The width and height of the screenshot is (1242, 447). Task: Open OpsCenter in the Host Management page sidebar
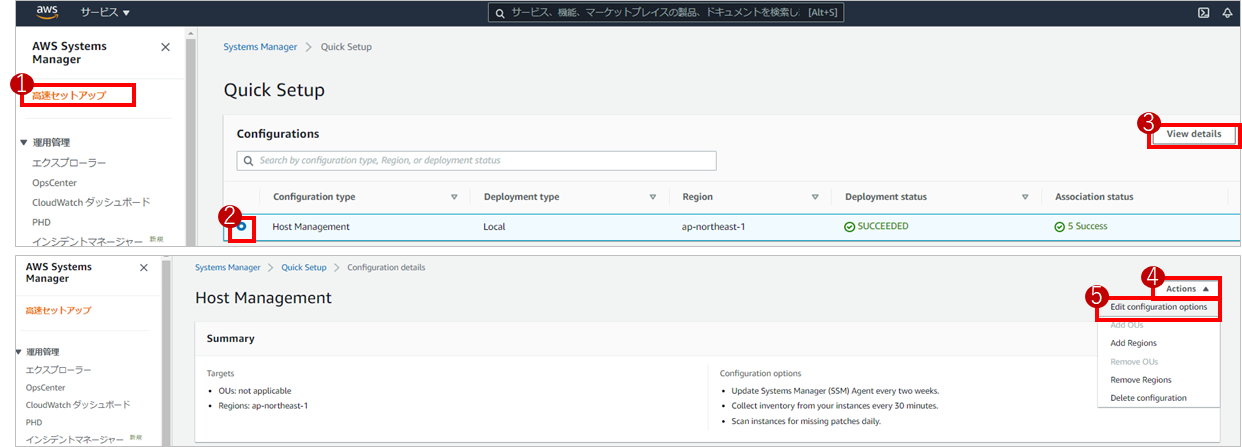tap(45, 387)
